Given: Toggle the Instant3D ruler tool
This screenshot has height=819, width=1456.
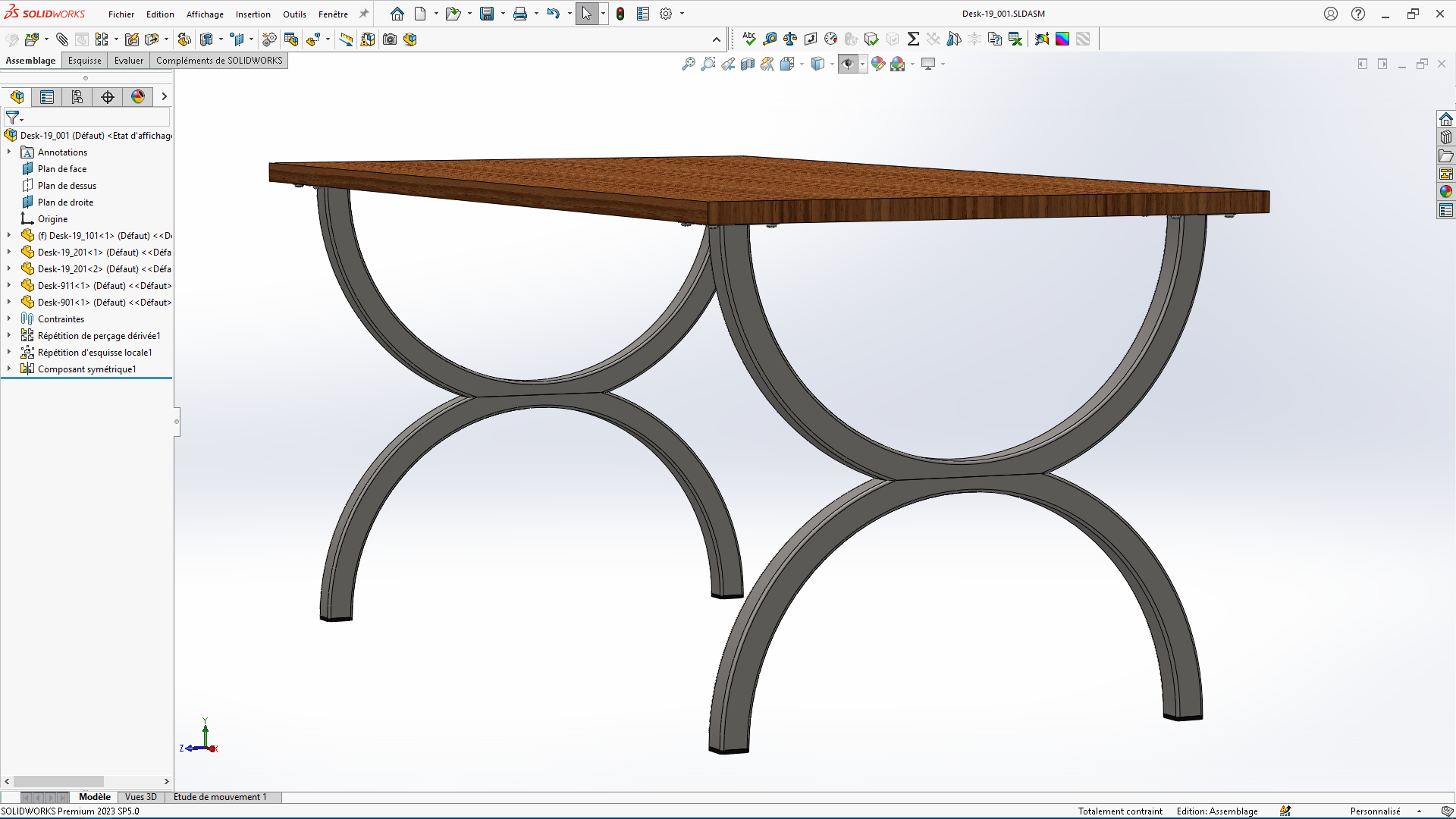Looking at the screenshot, I should point(346,39).
